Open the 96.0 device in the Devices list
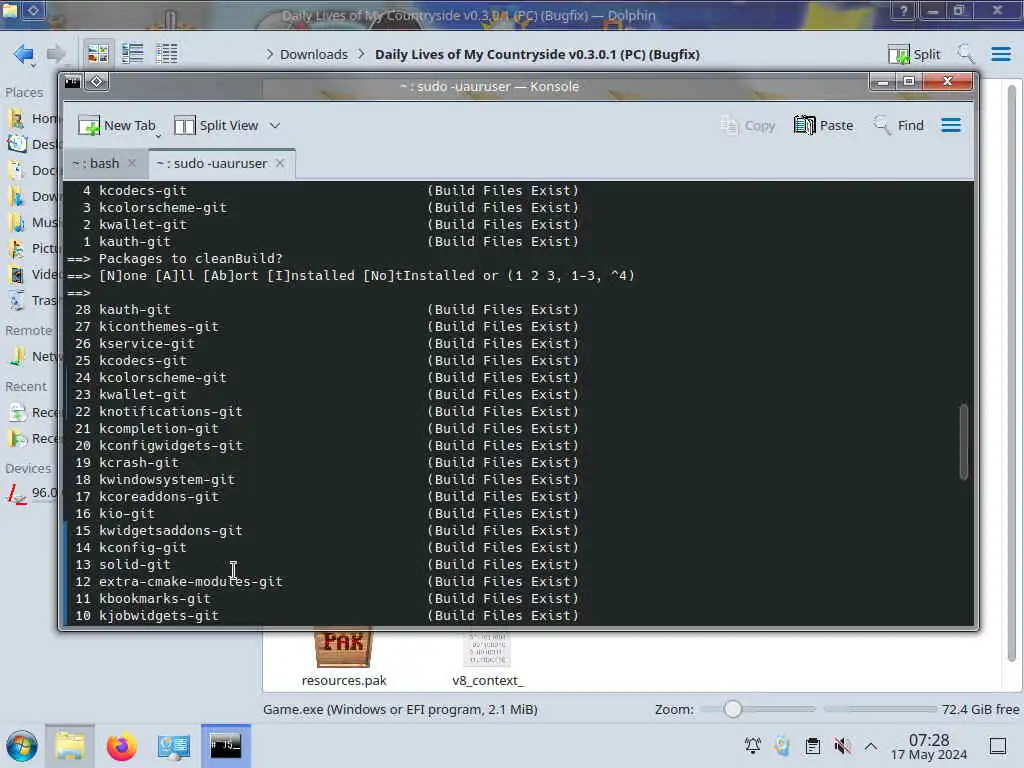The image size is (1024, 768). click(31, 493)
